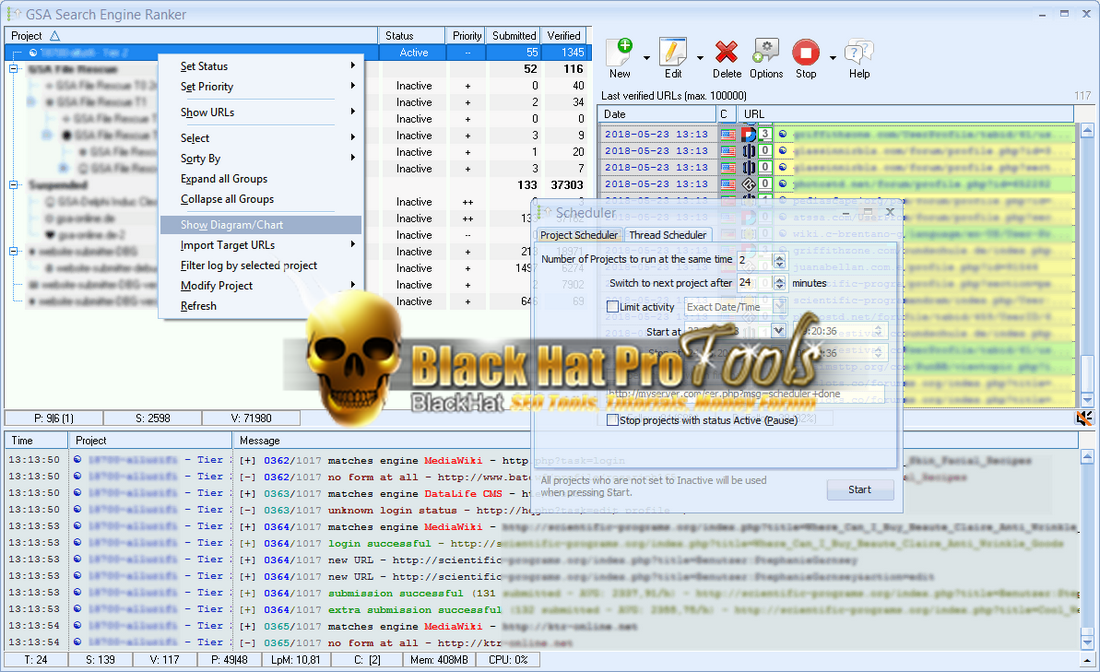
Task: Click the diamond engine icon in the URL list
Action: tap(749, 184)
